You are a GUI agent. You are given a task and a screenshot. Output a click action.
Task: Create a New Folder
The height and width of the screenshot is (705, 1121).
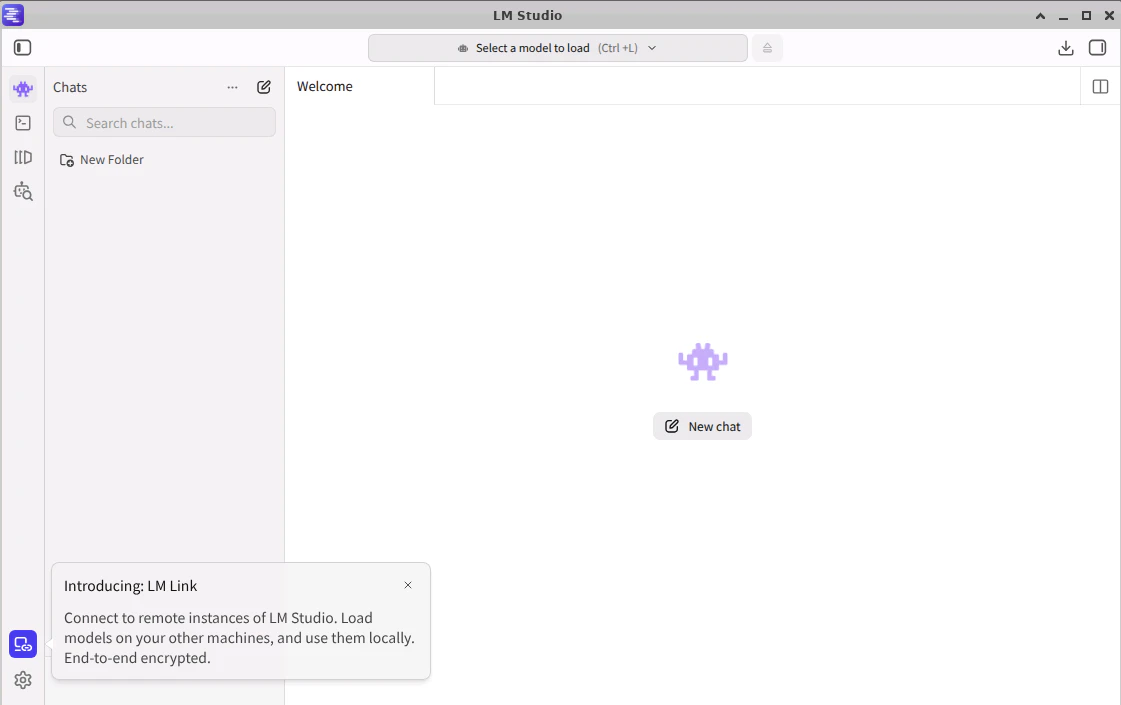click(x=102, y=159)
